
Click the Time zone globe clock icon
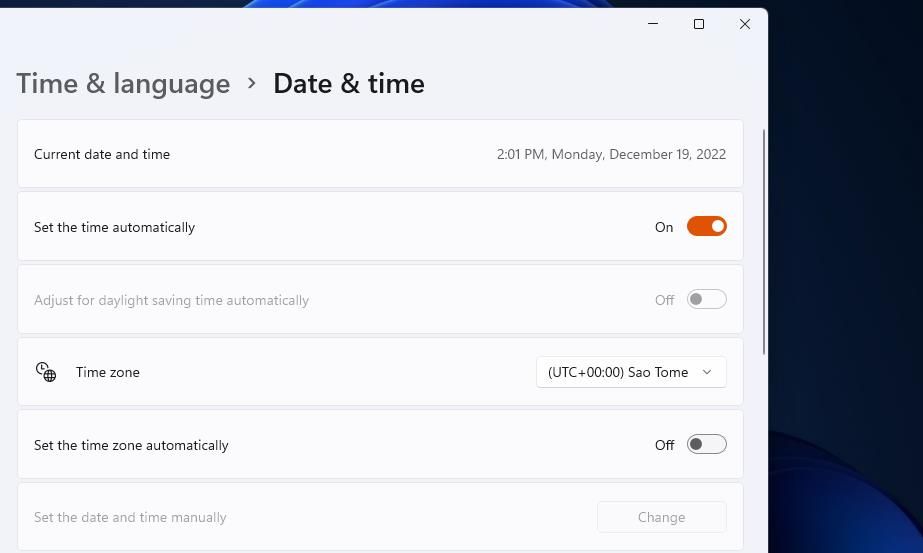[x=46, y=372]
